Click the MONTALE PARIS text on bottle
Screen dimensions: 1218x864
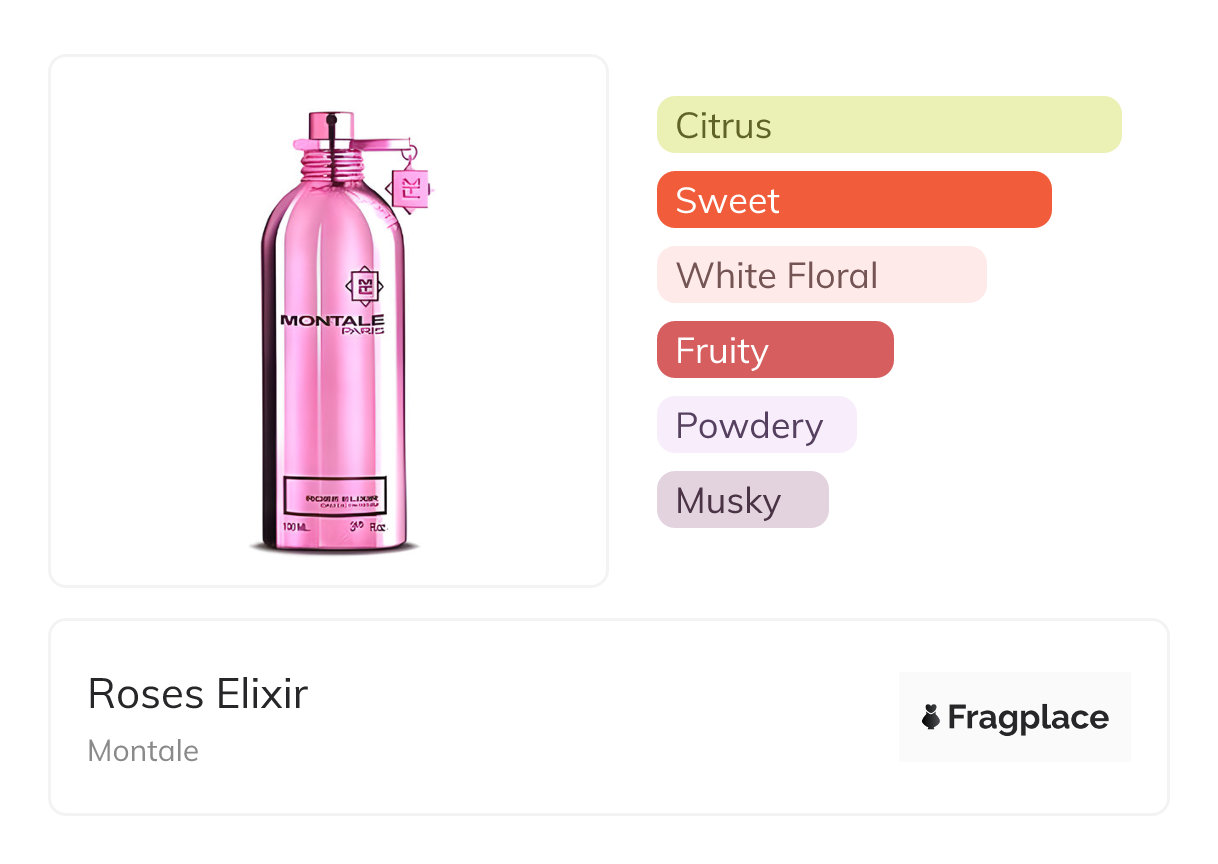[333, 323]
